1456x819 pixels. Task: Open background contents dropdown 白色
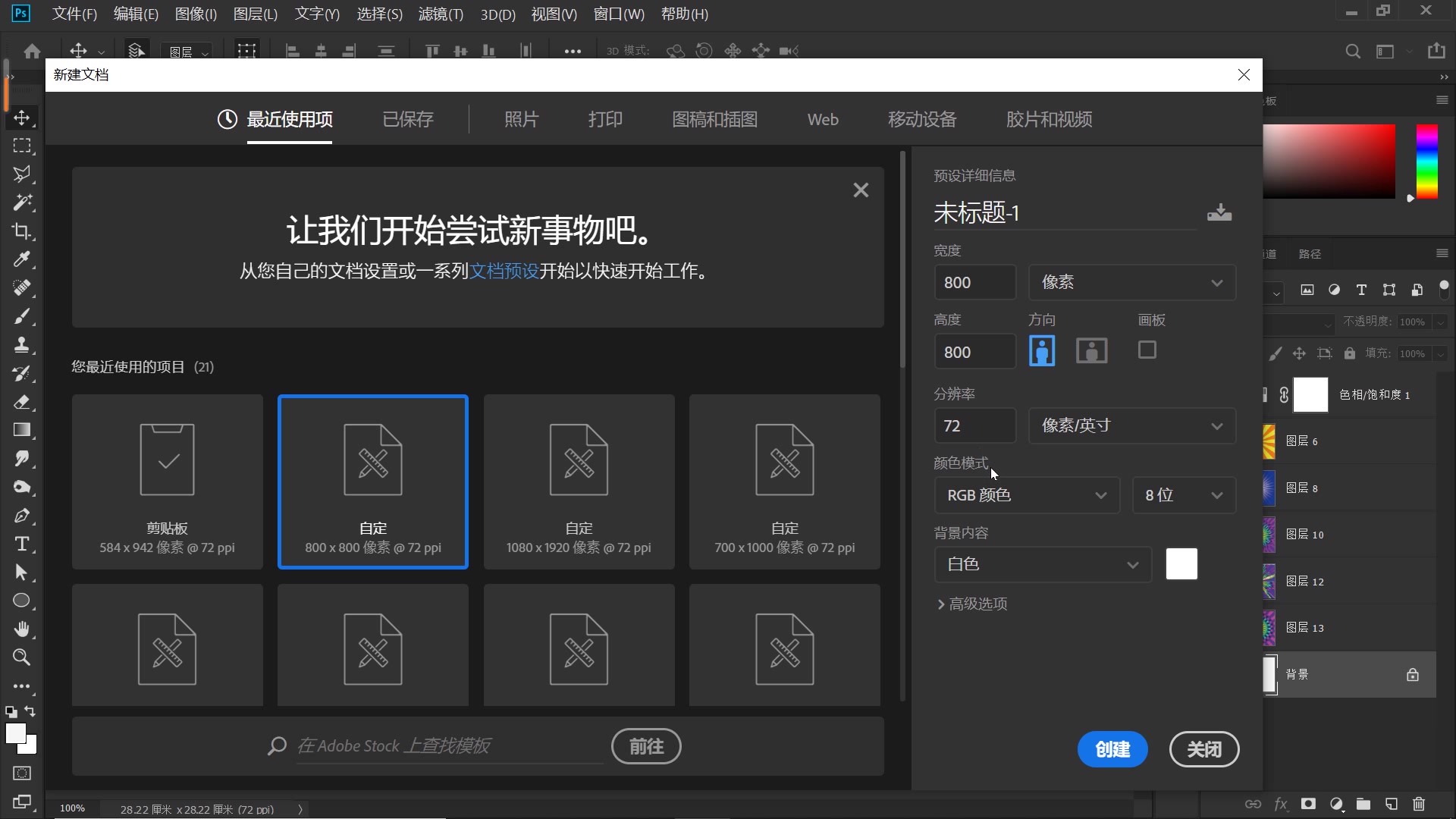coord(1043,564)
